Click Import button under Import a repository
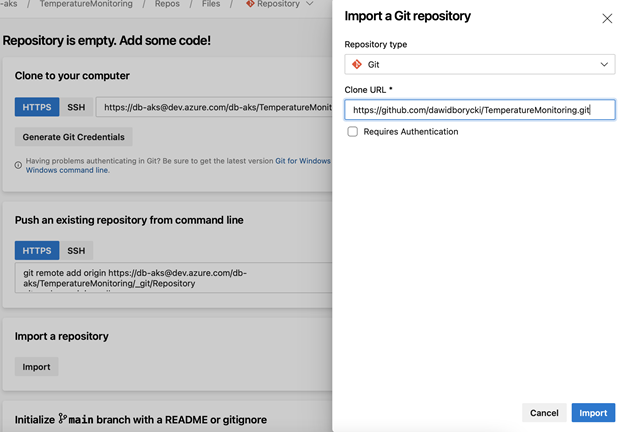This screenshot has width=624, height=432. pos(36,367)
